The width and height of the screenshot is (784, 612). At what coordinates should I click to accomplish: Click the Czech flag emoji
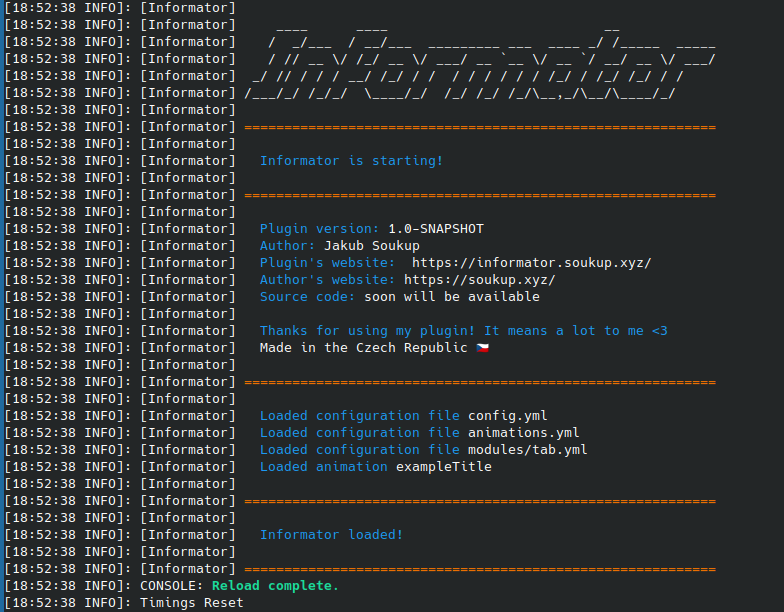click(x=483, y=348)
